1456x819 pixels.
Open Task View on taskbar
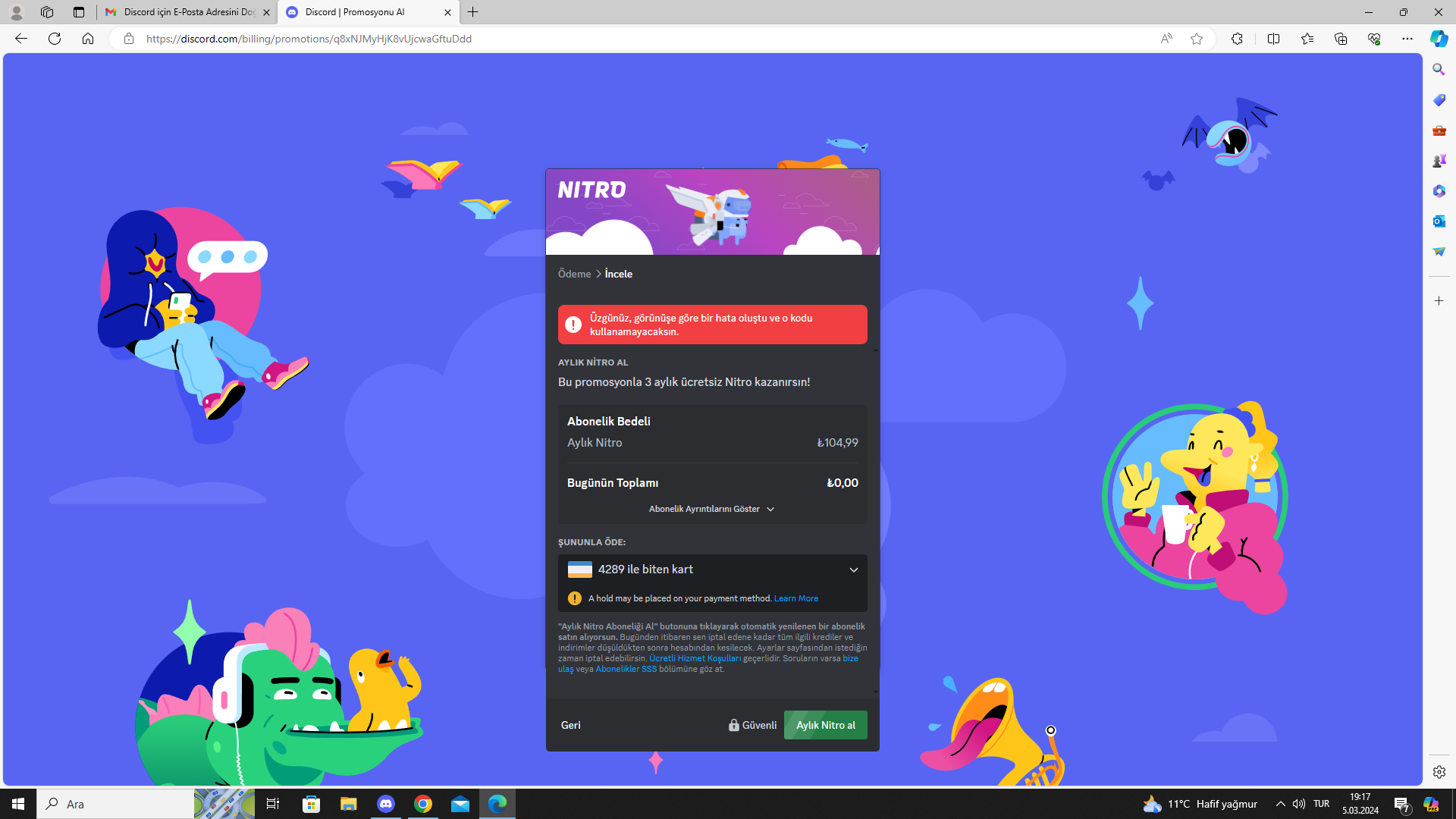(x=273, y=804)
